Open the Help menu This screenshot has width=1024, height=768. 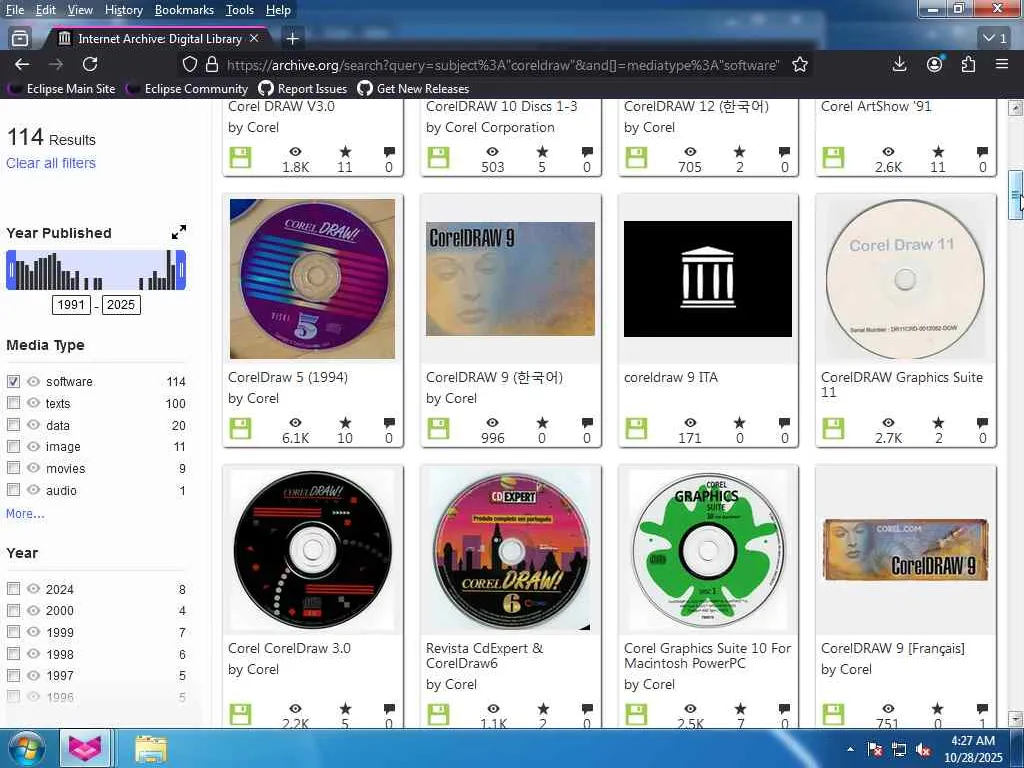278,10
